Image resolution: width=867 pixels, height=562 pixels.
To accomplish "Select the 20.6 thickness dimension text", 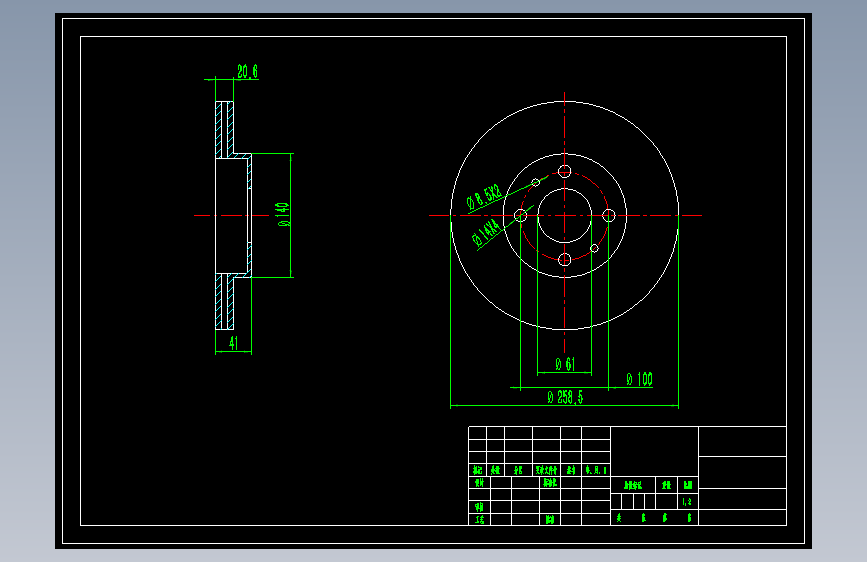I will (247, 71).
